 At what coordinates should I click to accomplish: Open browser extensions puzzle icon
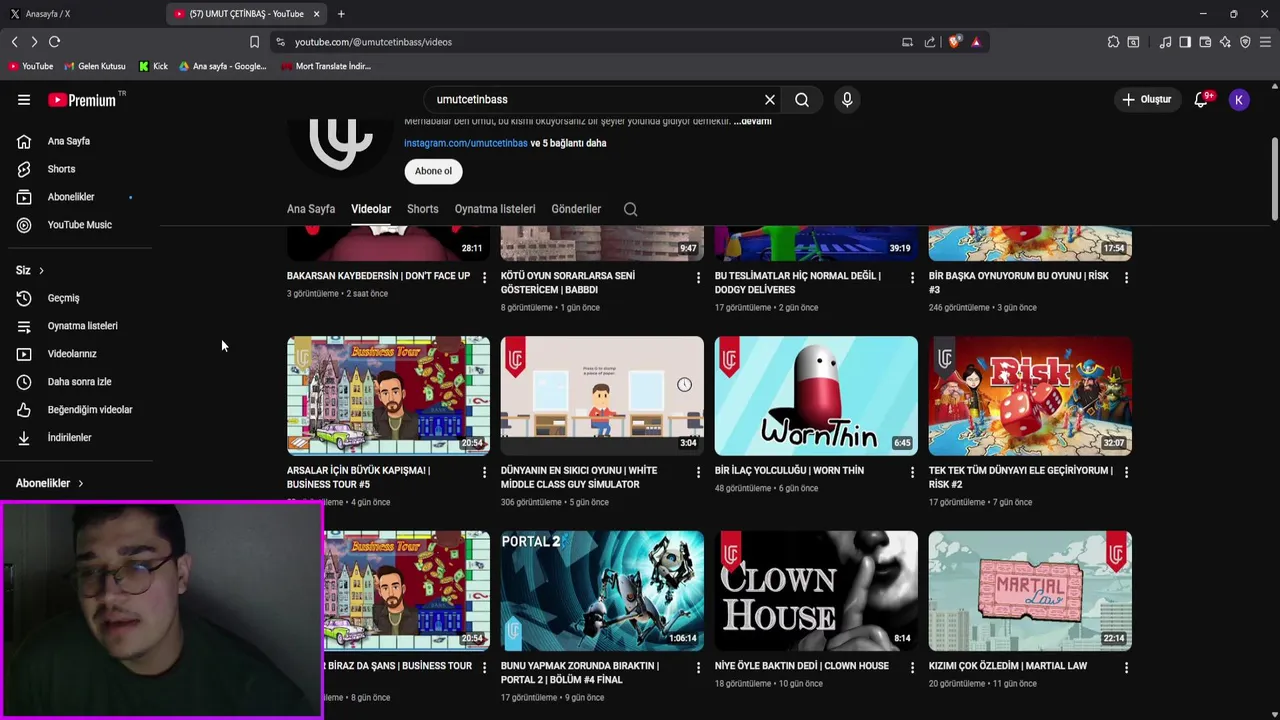pos(1113,42)
